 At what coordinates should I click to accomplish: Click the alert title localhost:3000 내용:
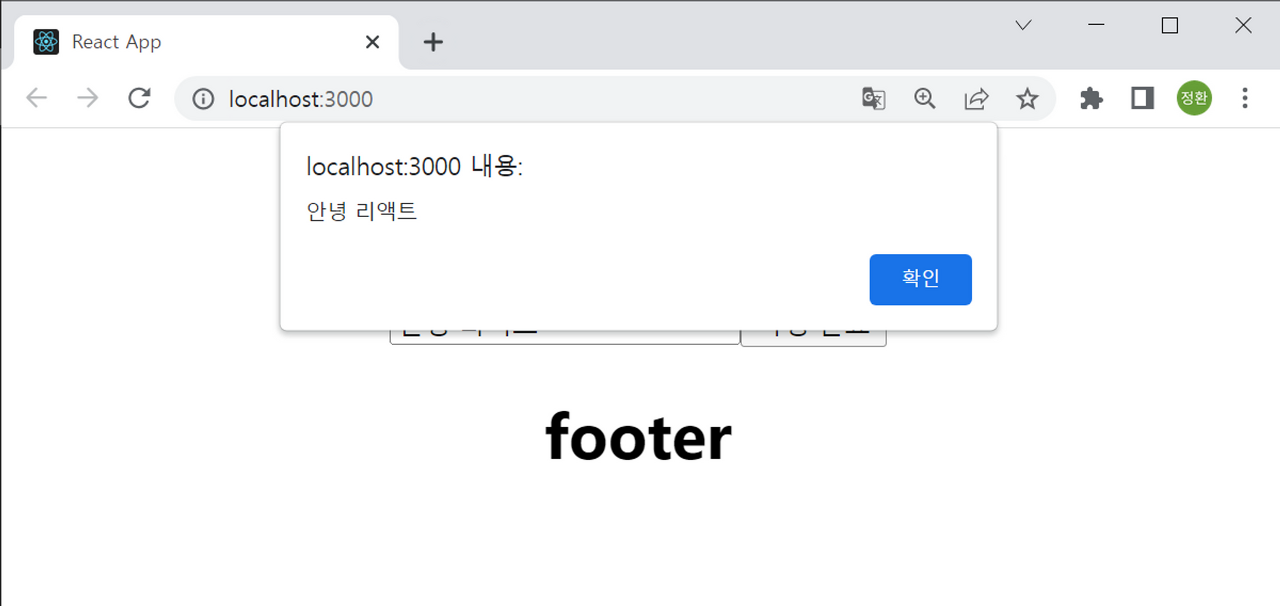415,167
